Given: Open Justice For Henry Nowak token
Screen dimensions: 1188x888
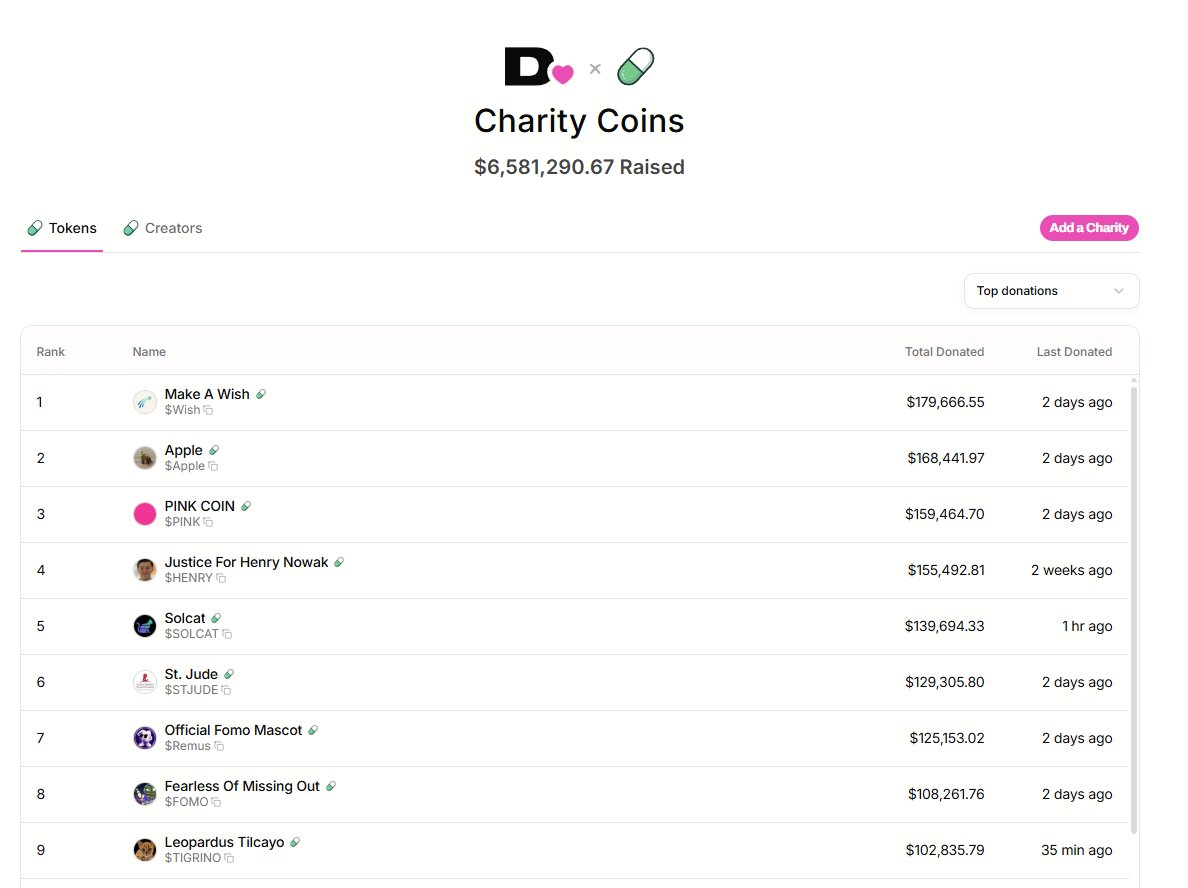Looking at the screenshot, I should pos(246,563).
